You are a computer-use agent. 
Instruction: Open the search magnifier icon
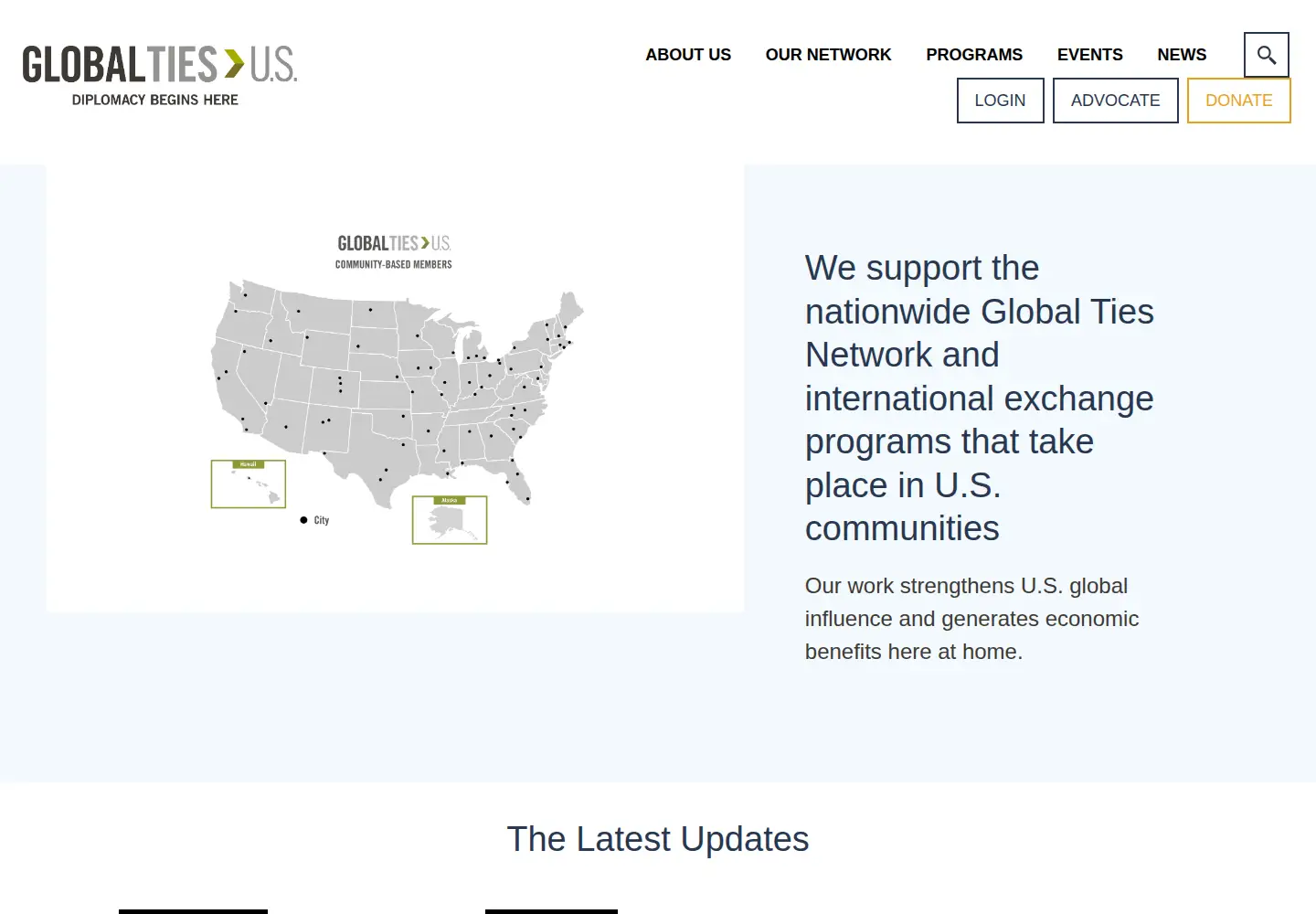[1266, 55]
